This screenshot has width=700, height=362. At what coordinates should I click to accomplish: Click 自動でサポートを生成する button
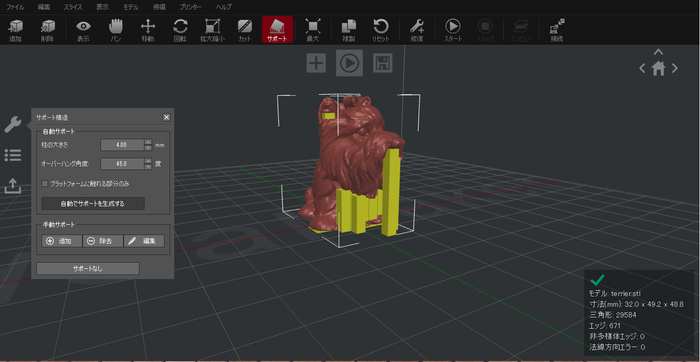pos(93,204)
